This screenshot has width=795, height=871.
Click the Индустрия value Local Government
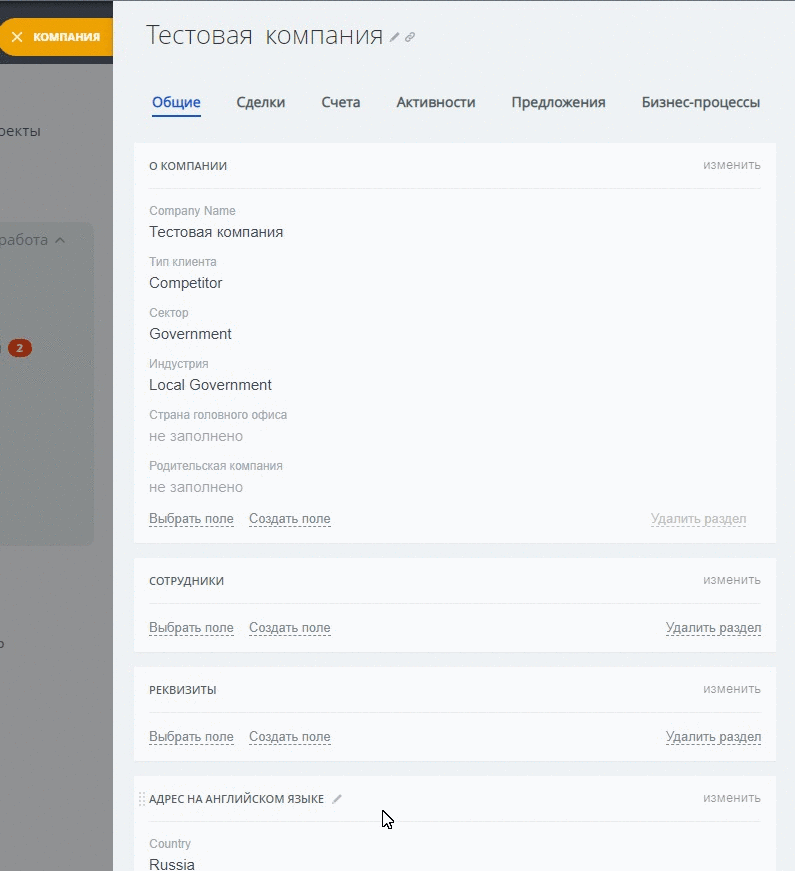(210, 385)
